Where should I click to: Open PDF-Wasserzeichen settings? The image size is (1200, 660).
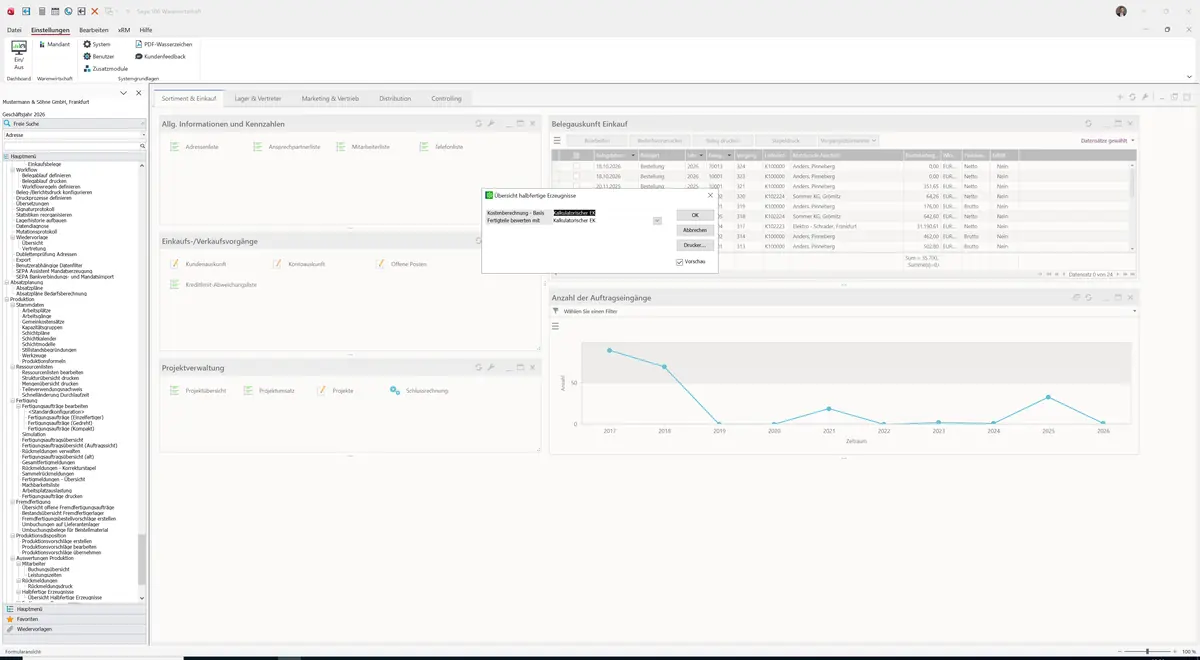coord(163,44)
